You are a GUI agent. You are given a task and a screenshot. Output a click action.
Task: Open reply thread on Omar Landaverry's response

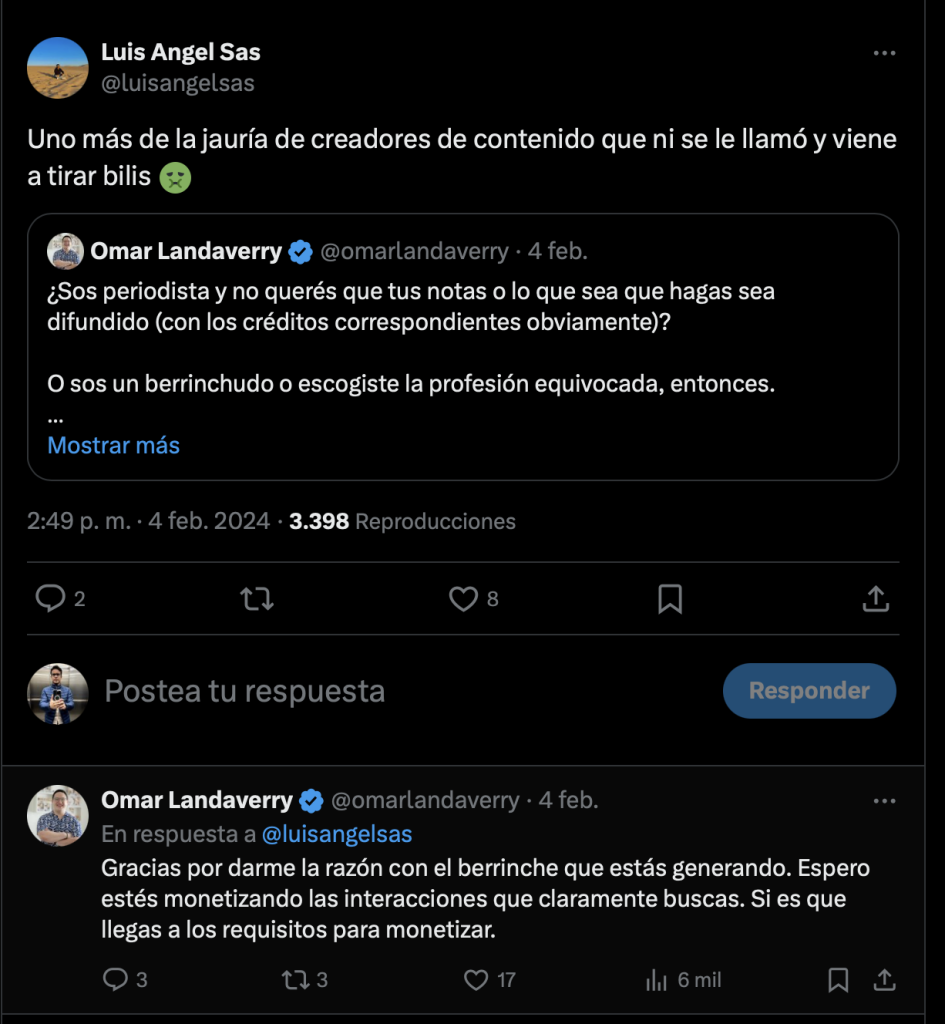pyautogui.click(x=116, y=979)
